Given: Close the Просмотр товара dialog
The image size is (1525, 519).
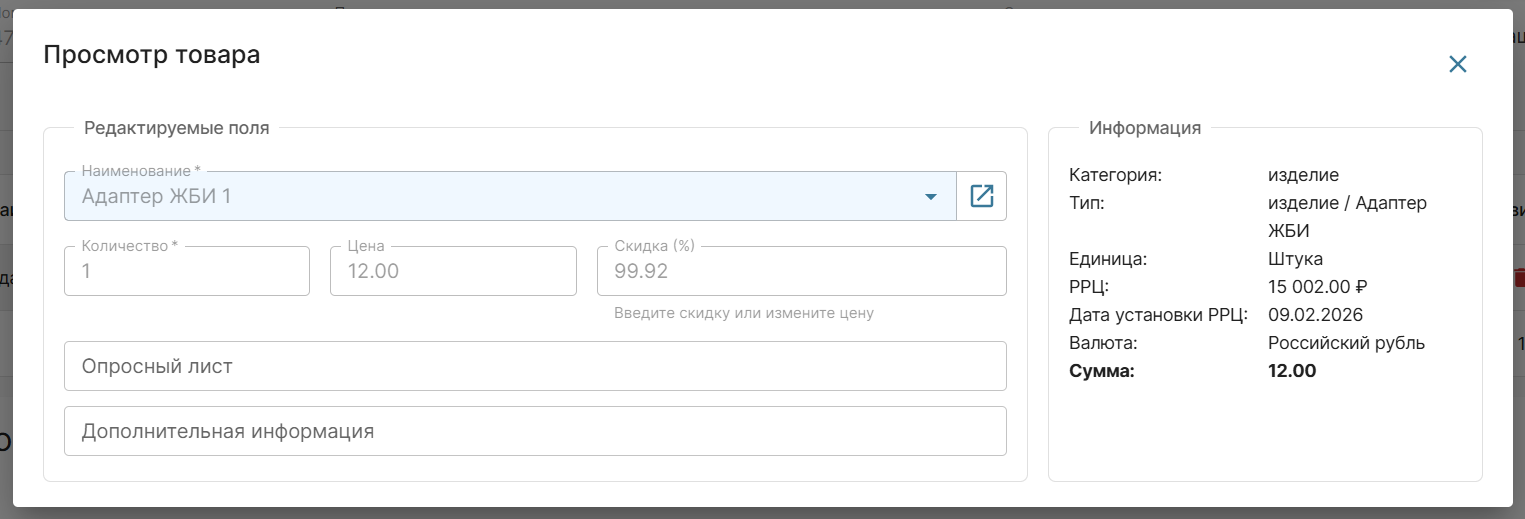Looking at the screenshot, I should (x=1457, y=64).
